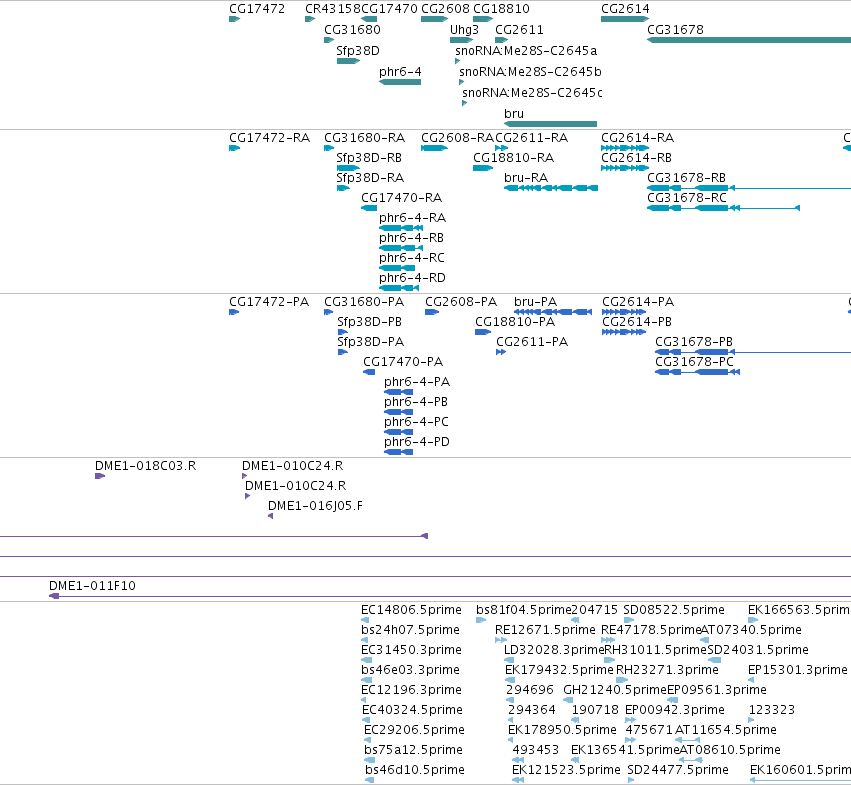Screen dimensions: 851x785
Task: Select the GH21240.5prime EST label
Action: click(x=614, y=691)
